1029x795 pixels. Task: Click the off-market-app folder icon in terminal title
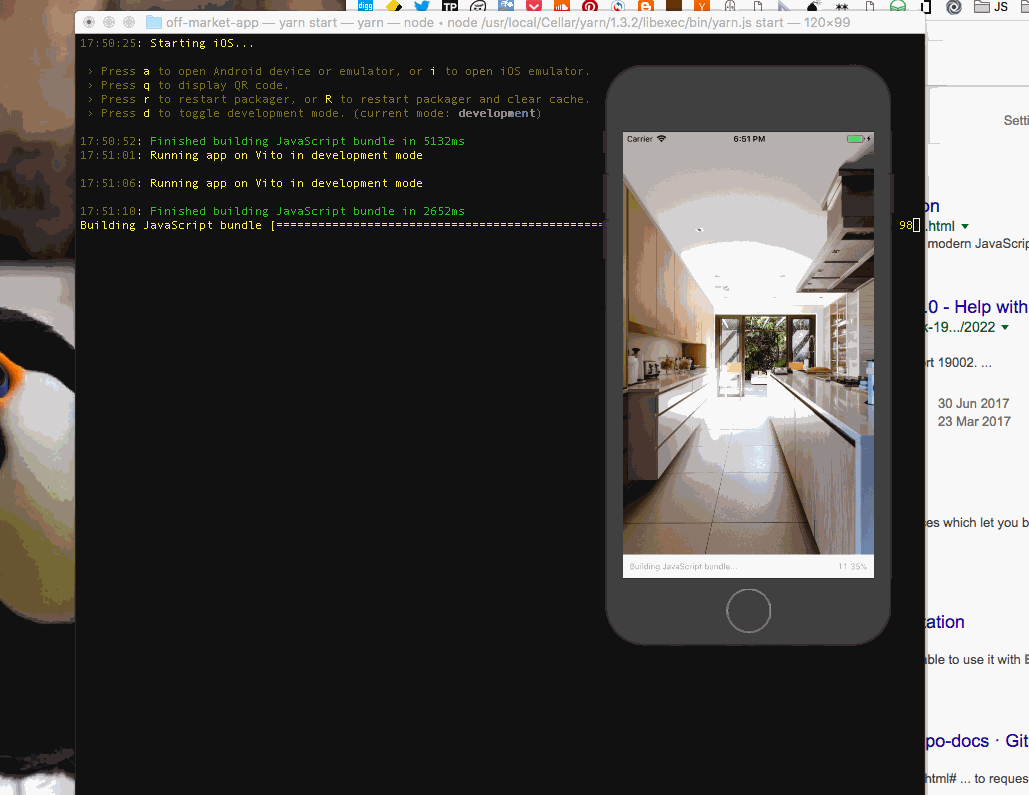pyautogui.click(x=154, y=22)
